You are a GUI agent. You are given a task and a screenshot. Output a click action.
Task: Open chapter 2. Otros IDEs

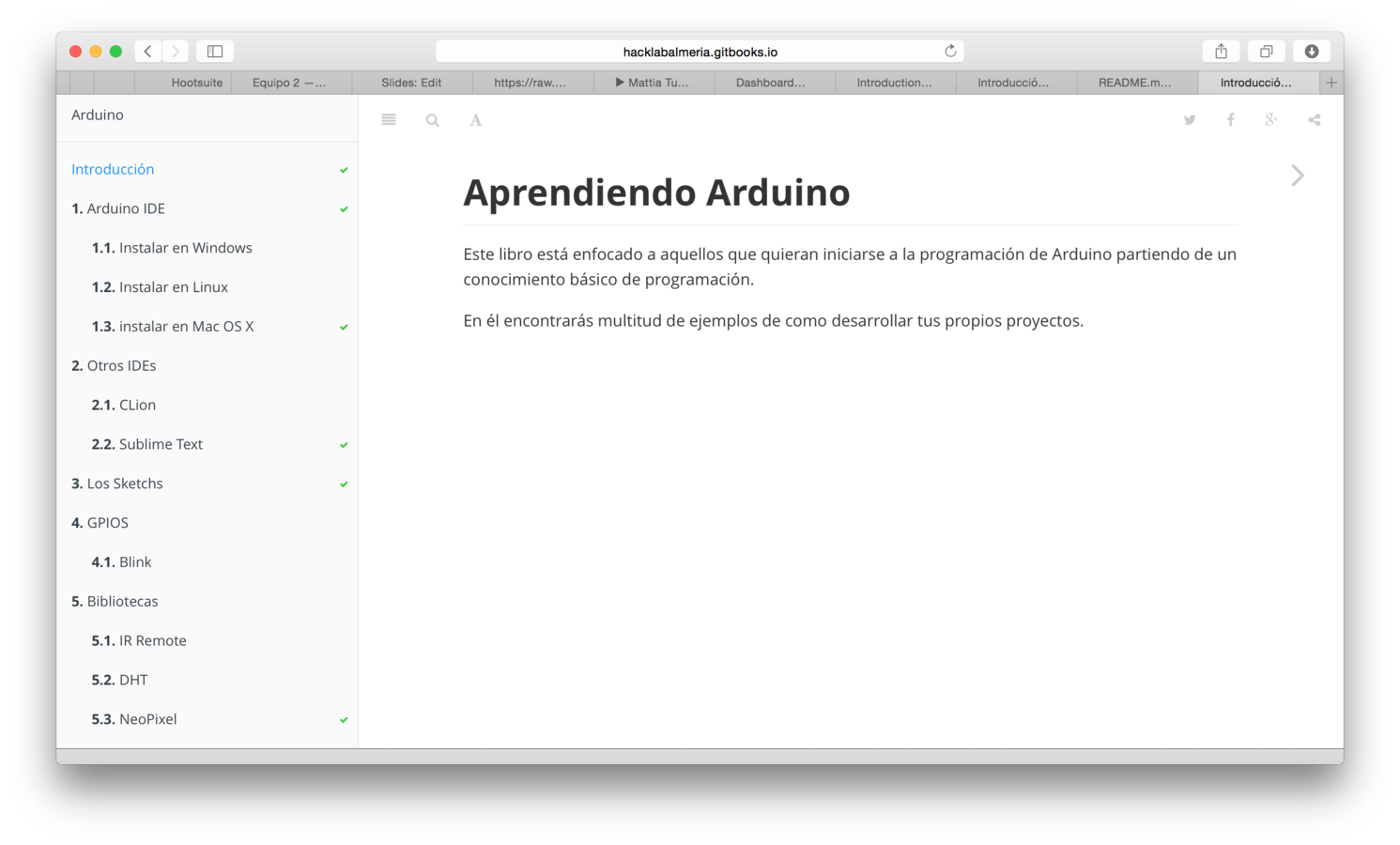pos(114,366)
